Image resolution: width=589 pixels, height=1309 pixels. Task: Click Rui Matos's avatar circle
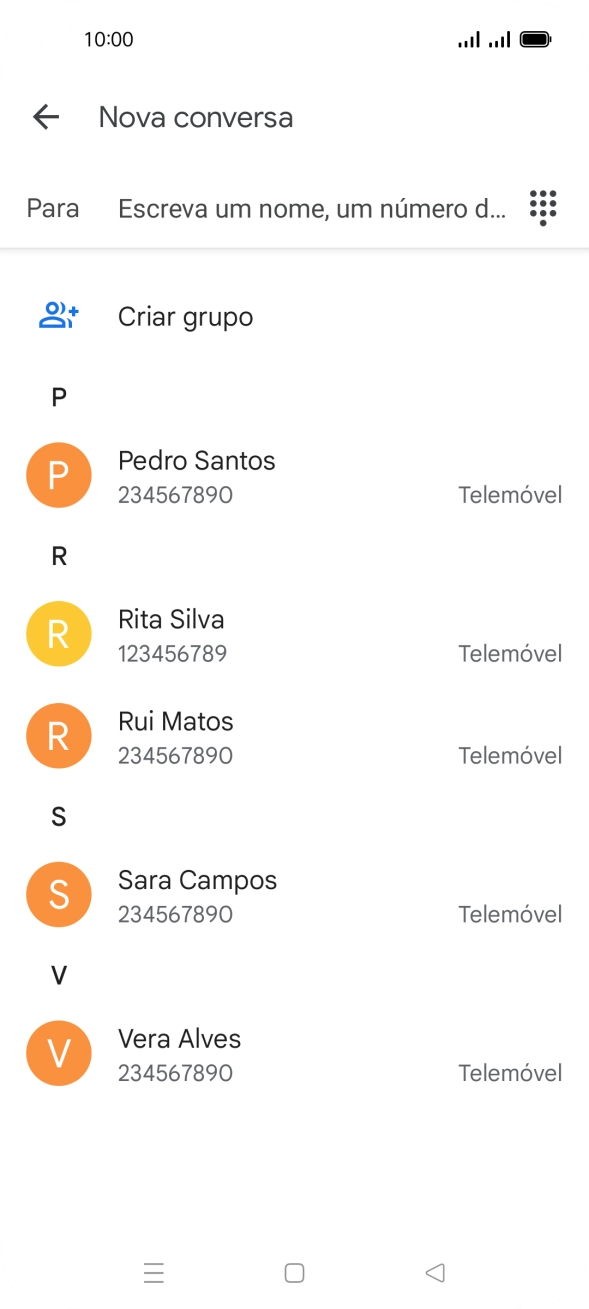pos(58,735)
